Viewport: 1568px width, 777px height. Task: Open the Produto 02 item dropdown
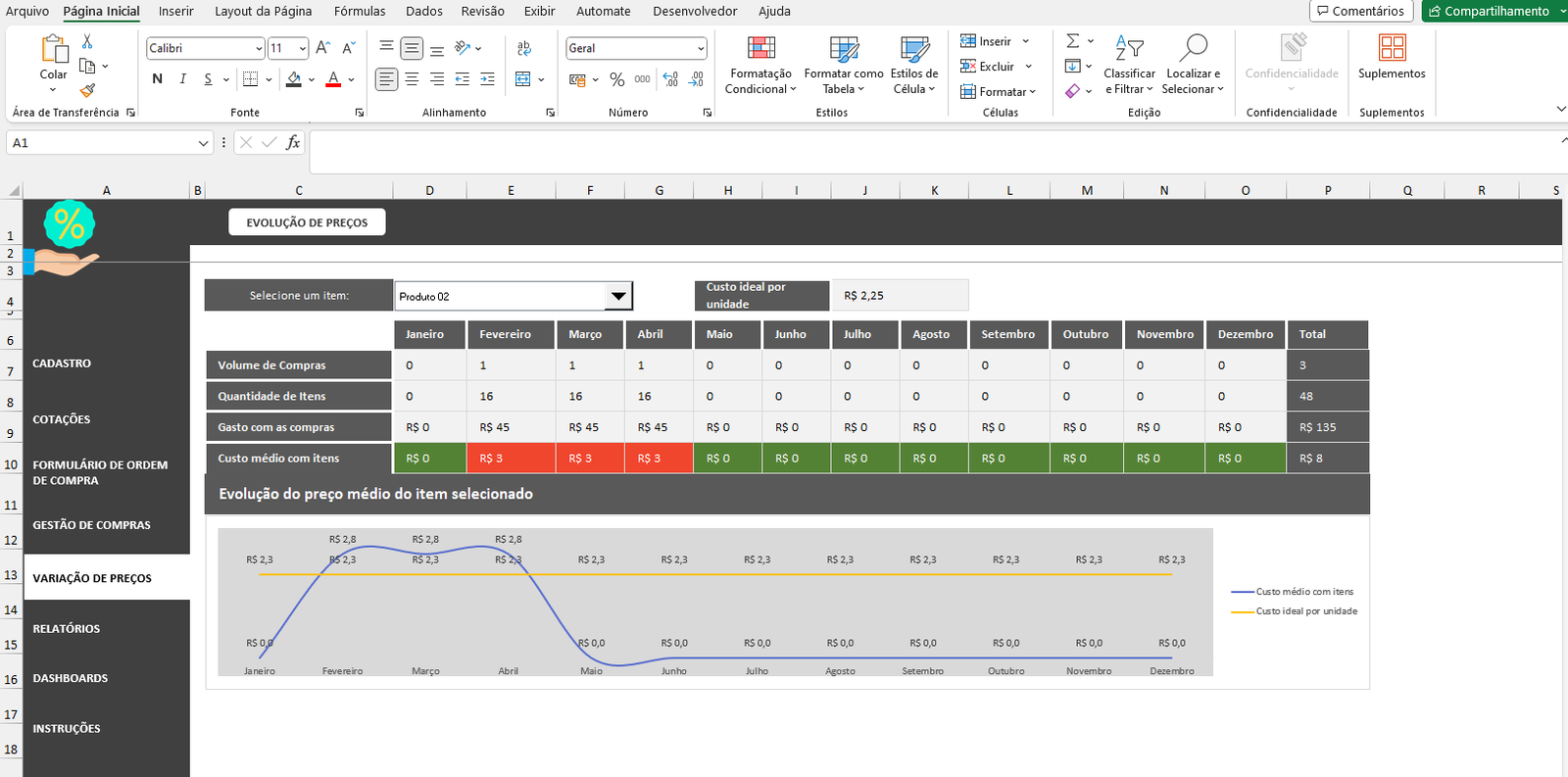pyautogui.click(x=618, y=296)
